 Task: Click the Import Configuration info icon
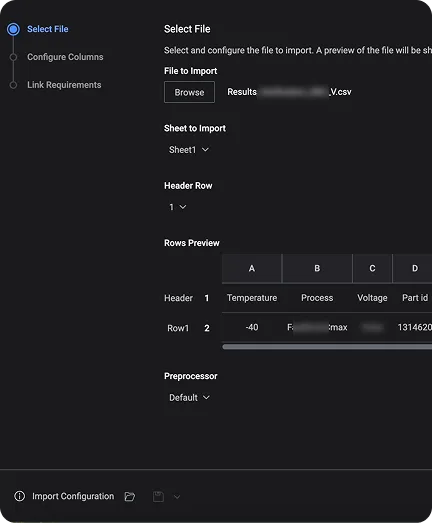click(19, 496)
